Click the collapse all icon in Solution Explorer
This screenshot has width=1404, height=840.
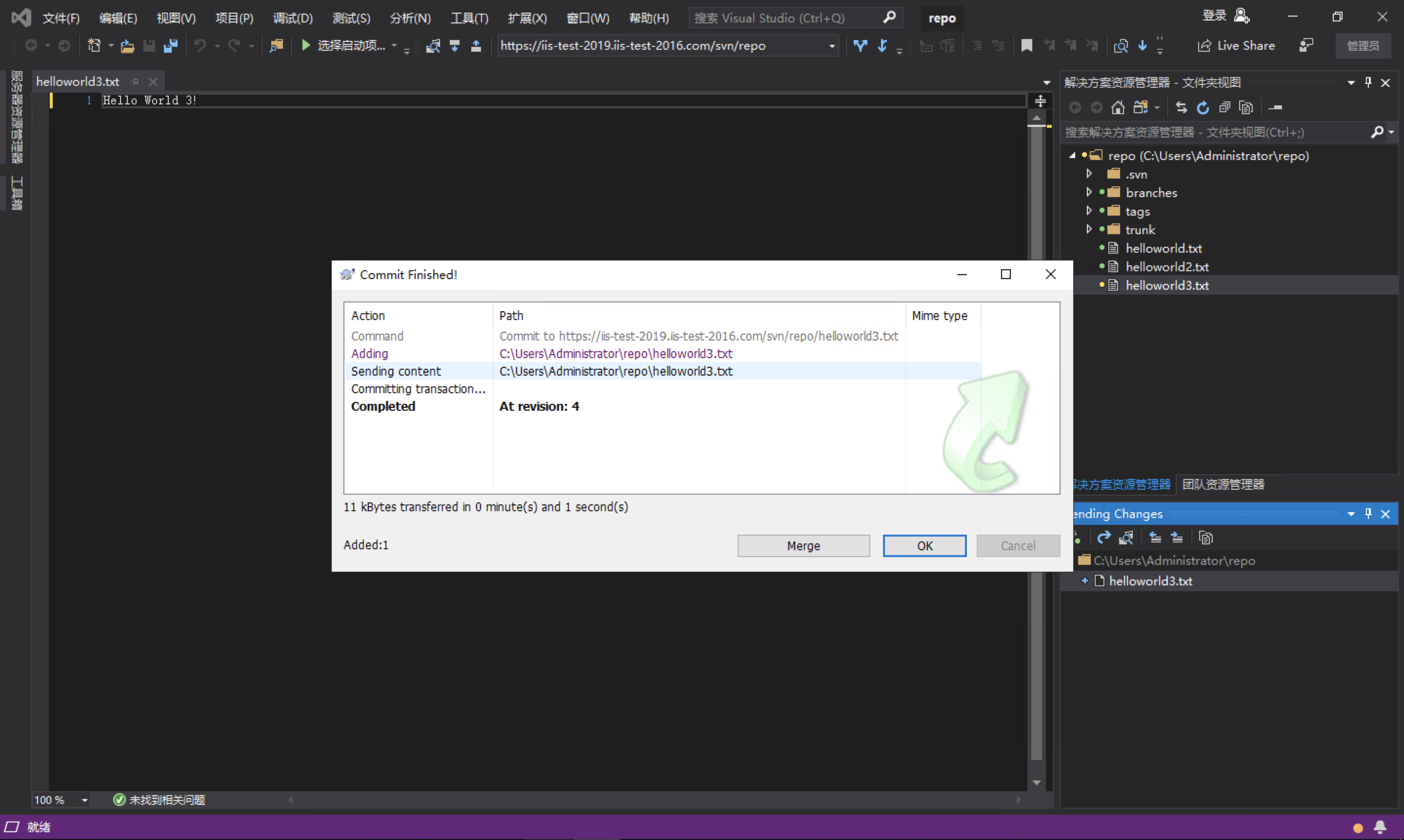(x=1224, y=107)
